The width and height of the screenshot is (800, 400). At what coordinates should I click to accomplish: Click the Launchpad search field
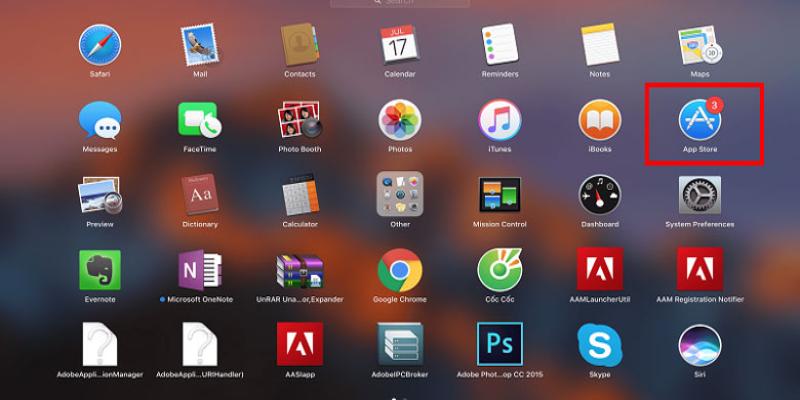coord(400,3)
